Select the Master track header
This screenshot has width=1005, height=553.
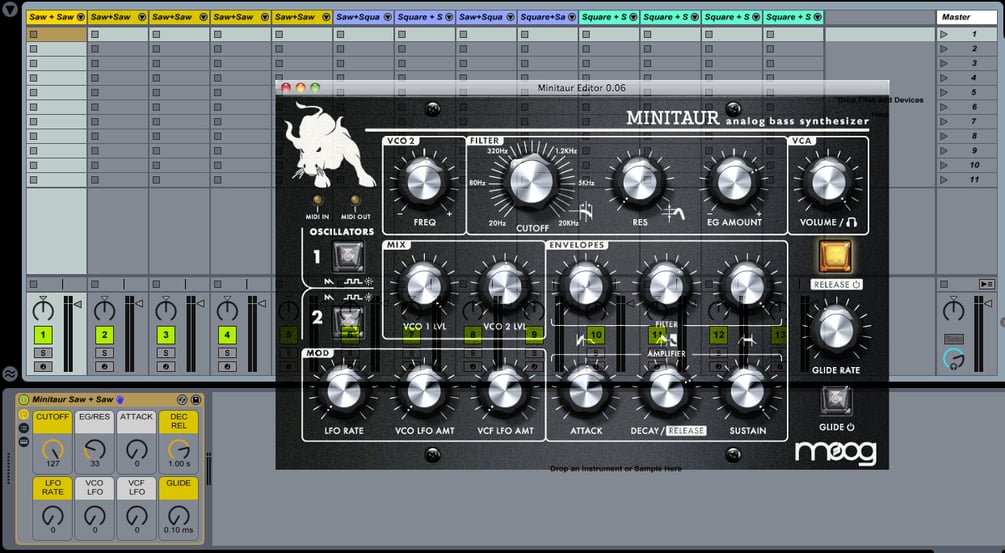coord(967,17)
